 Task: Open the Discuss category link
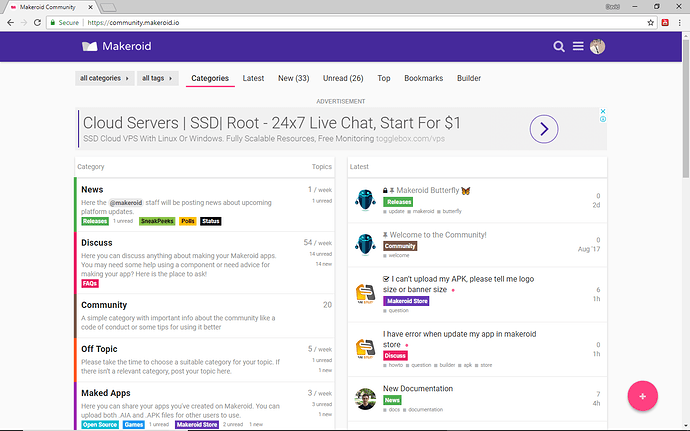[96, 242]
